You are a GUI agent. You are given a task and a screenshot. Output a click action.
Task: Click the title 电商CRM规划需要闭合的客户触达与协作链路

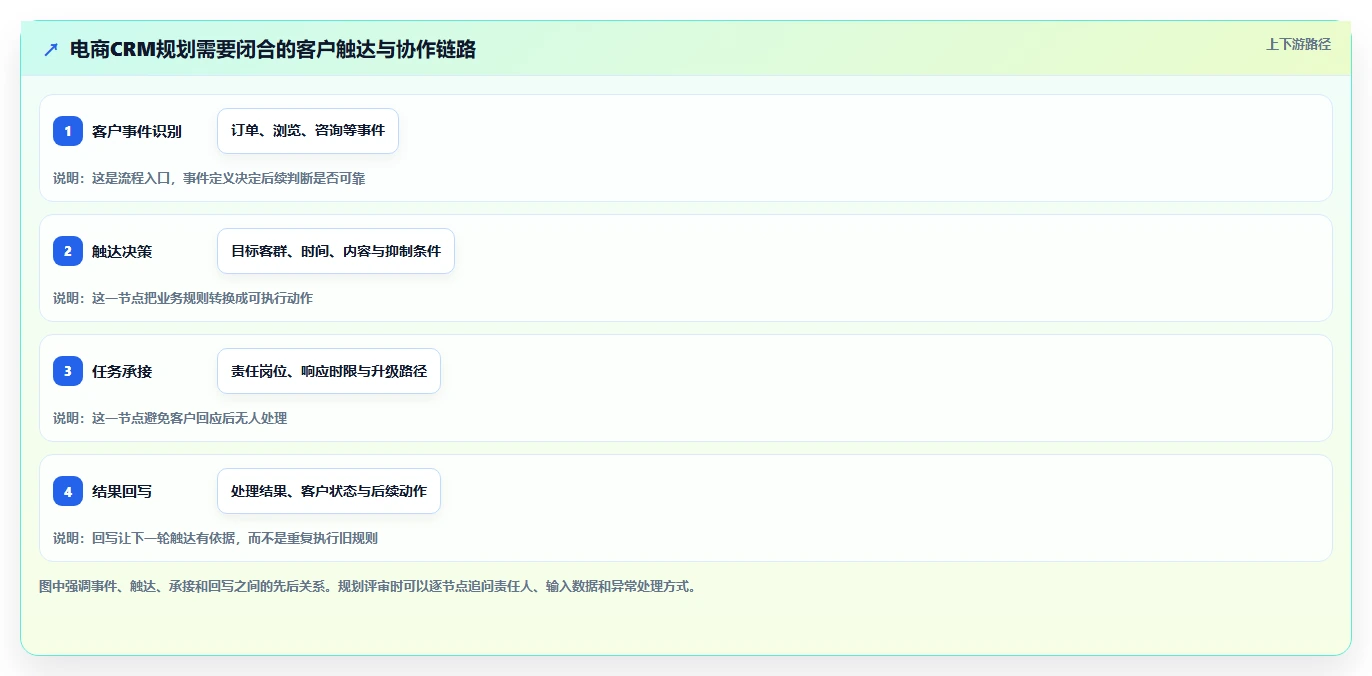pos(272,49)
